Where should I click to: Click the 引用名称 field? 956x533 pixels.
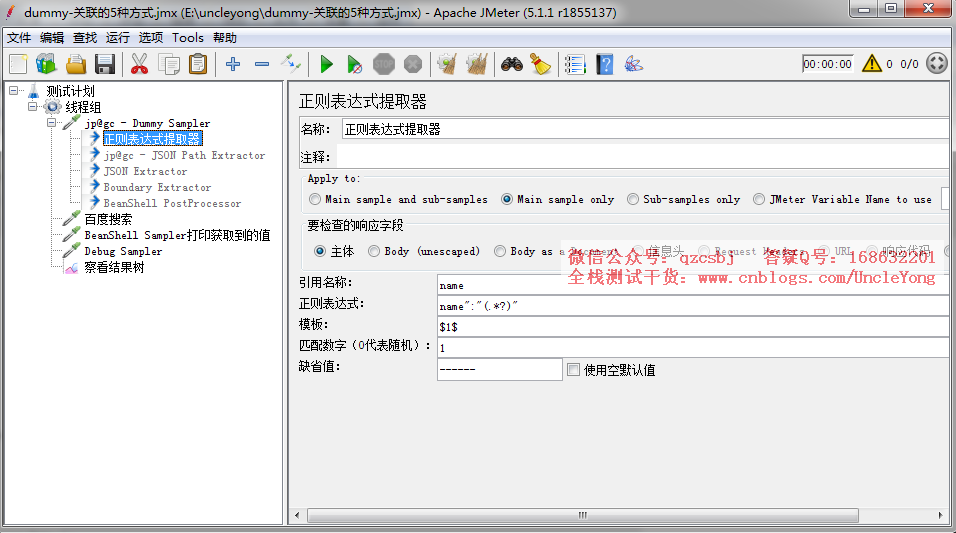point(693,285)
